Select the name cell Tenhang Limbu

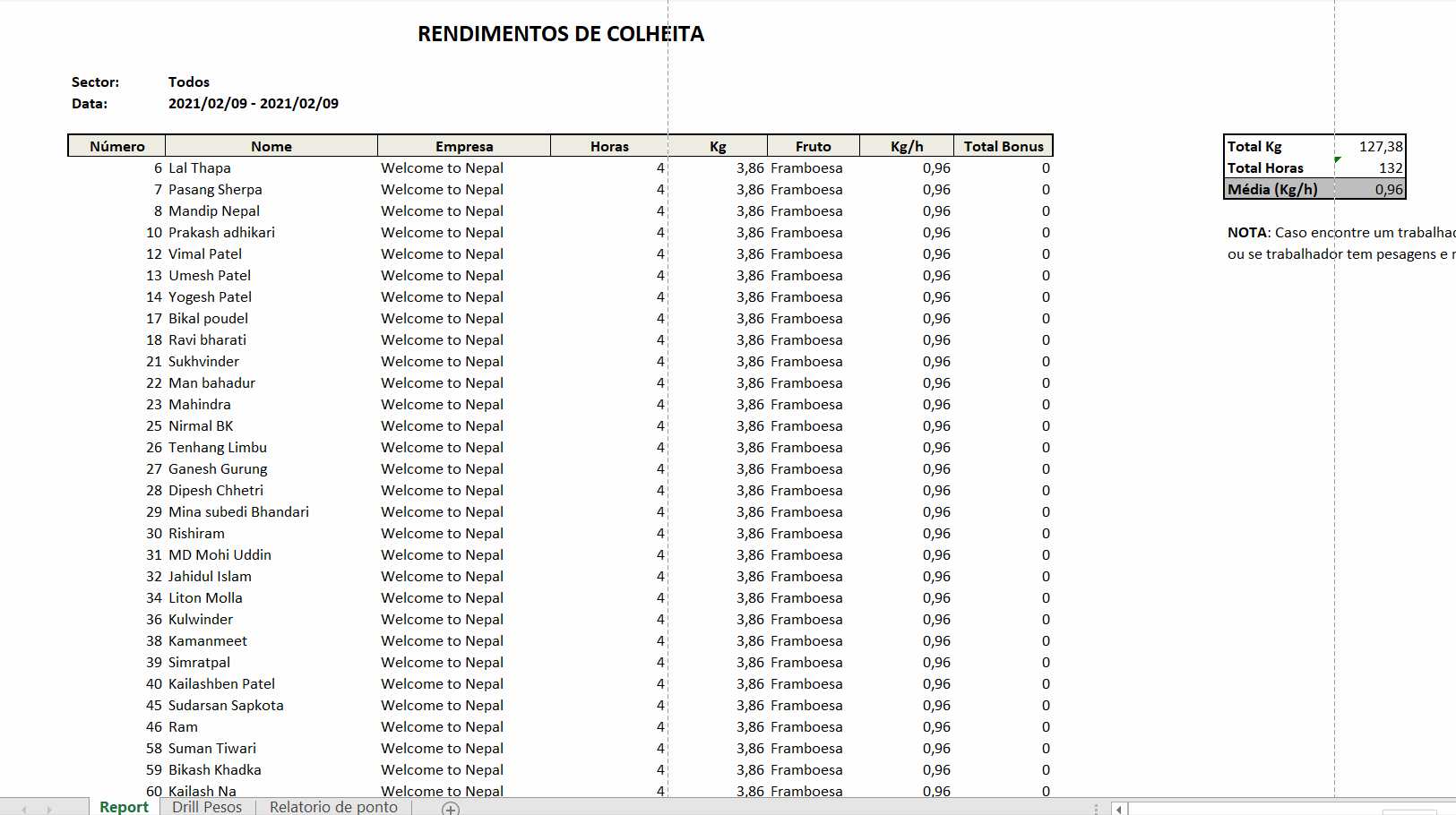[x=218, y=447]
